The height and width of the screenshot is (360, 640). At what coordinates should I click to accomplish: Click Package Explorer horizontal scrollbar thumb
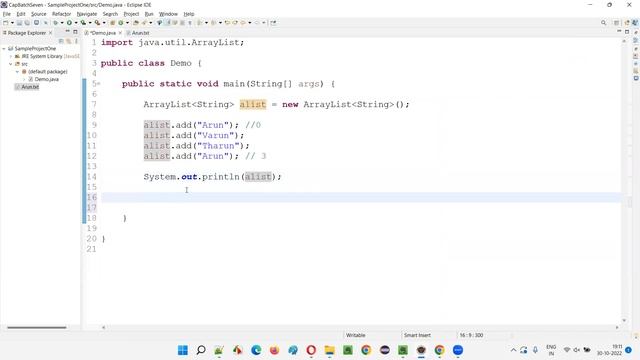point(37,327)
